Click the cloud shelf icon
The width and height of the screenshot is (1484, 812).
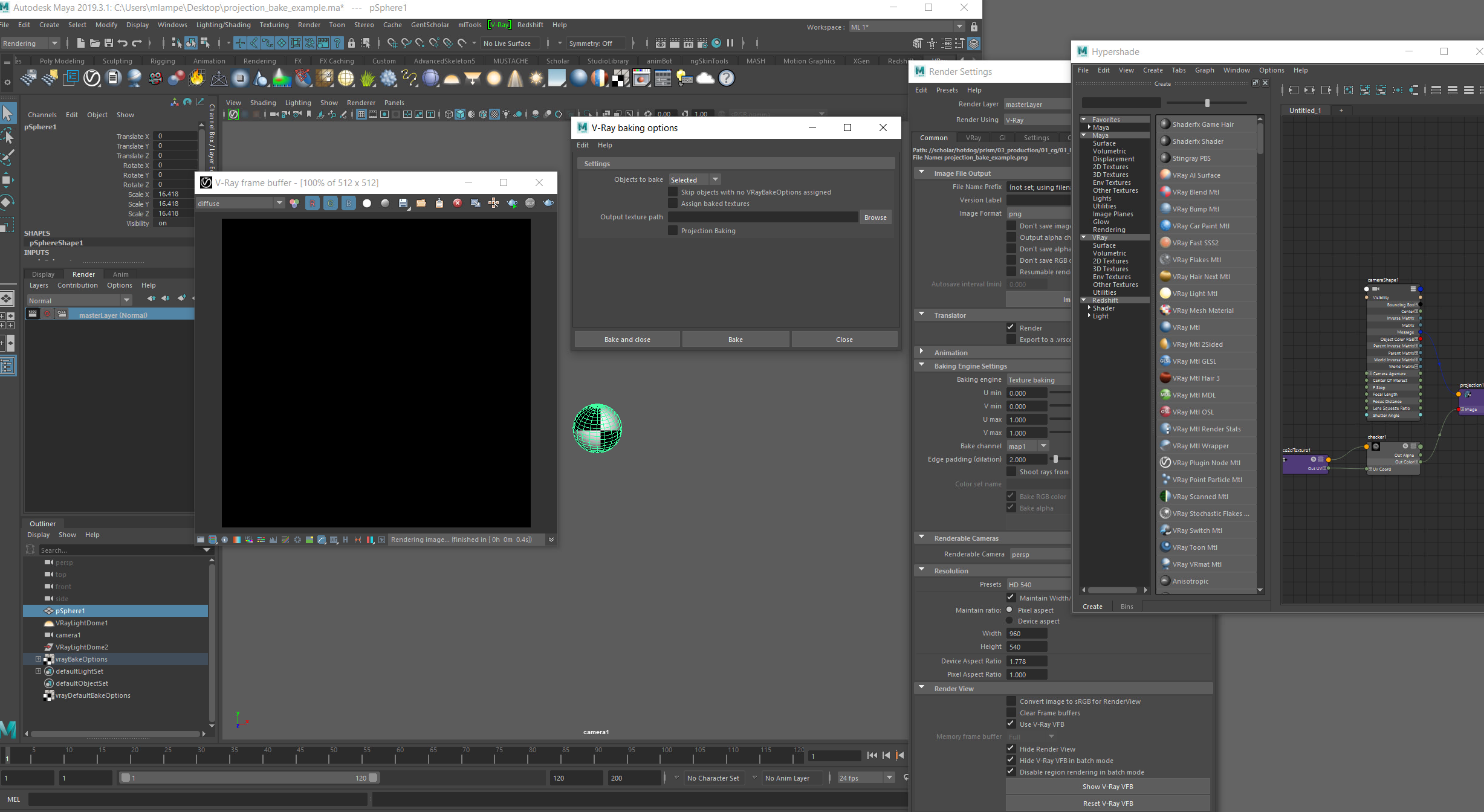tap(705, 78)
